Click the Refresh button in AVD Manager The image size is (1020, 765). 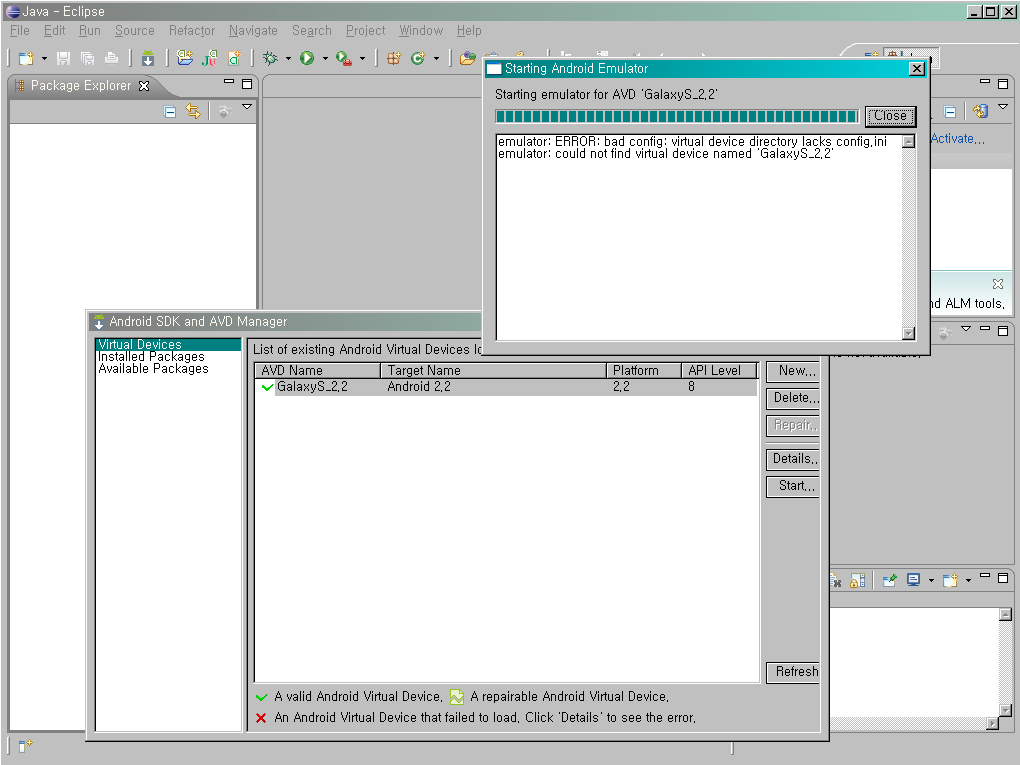pyautogui.click(x=793, y=672)
